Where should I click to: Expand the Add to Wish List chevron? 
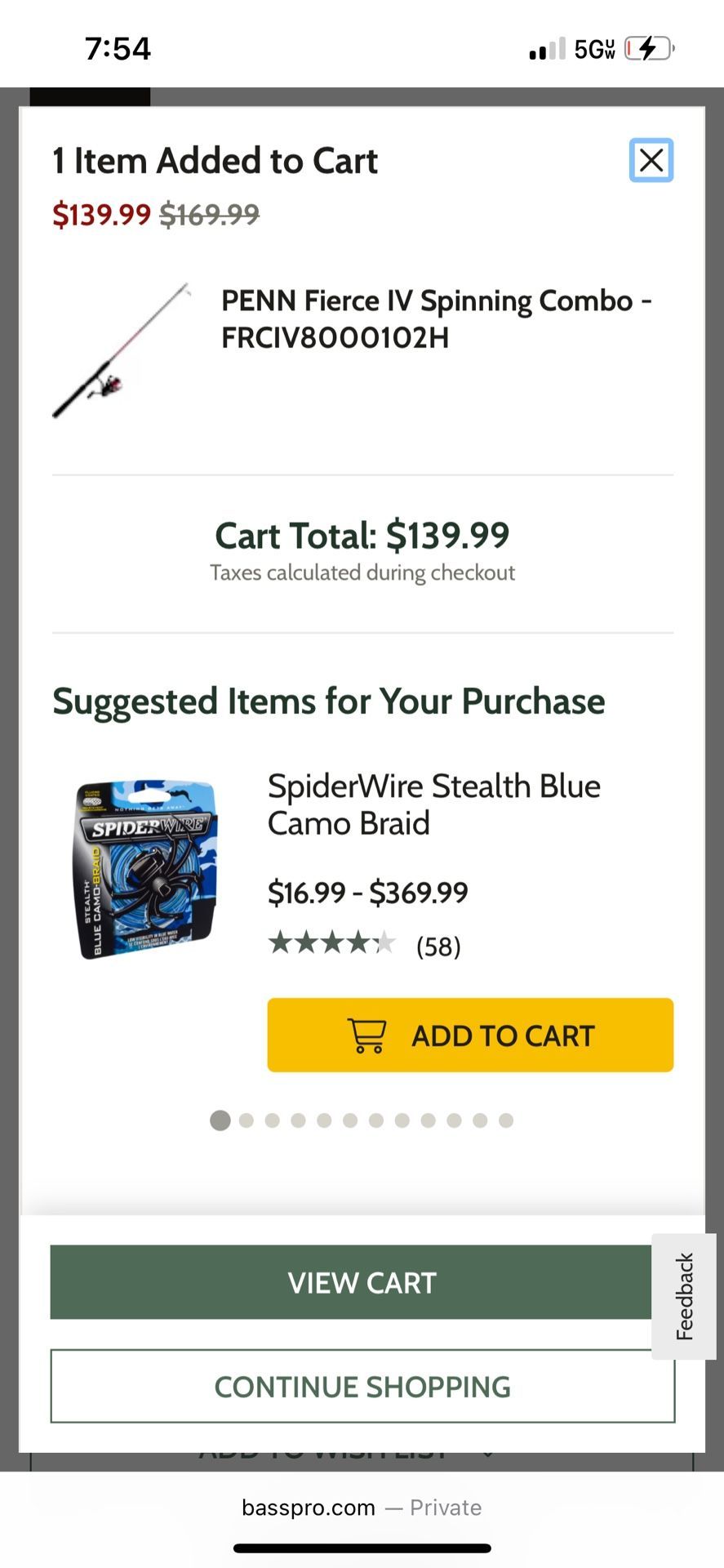488,1454
